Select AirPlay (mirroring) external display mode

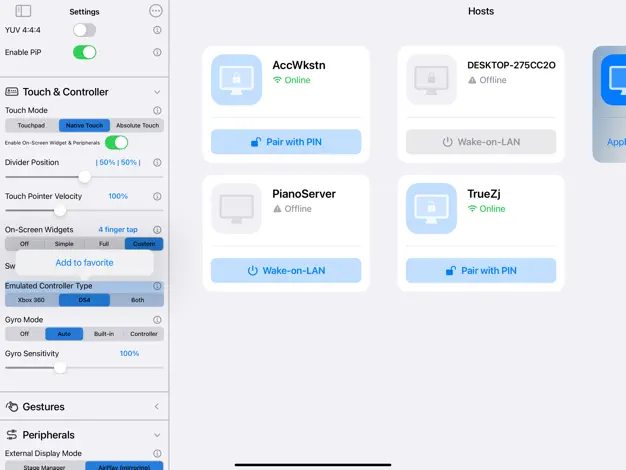click(124, 466)
